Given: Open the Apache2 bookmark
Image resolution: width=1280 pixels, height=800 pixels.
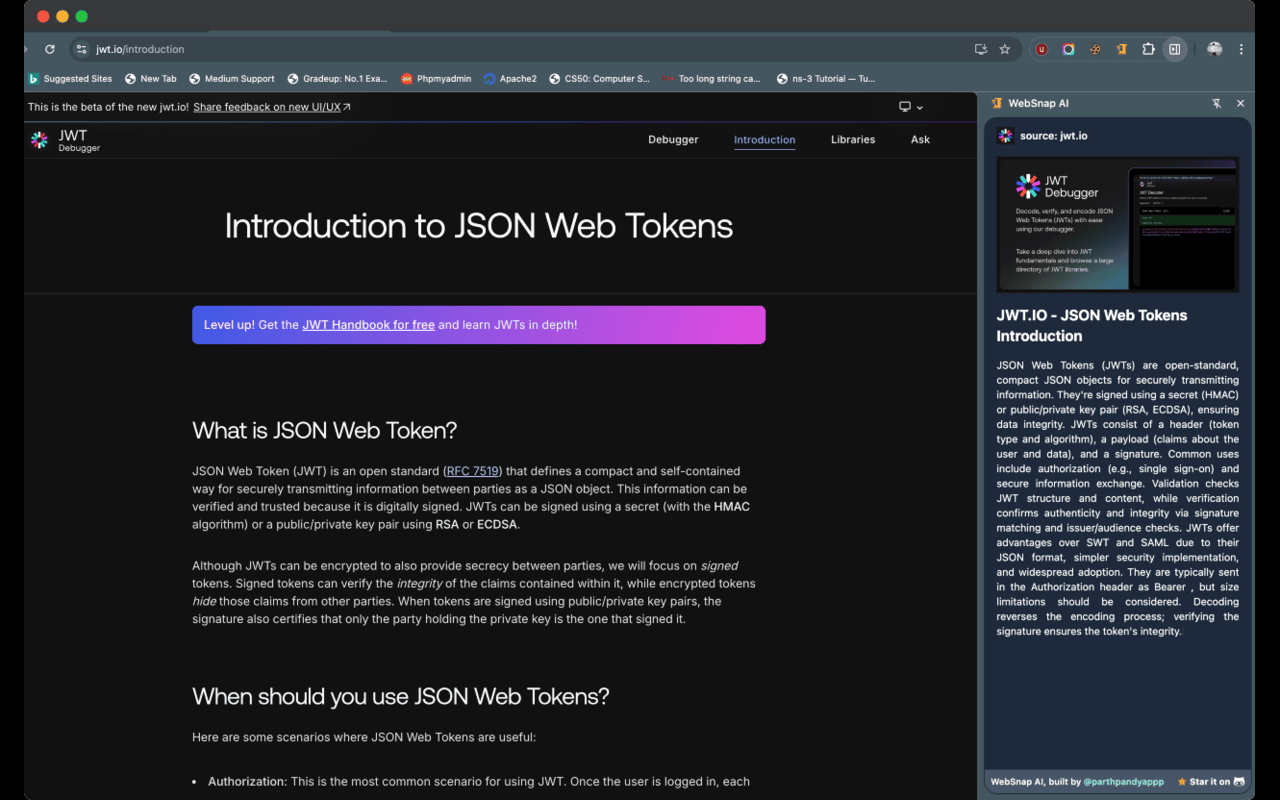Looking at the screenshot, I should click(x=510, y=78).
